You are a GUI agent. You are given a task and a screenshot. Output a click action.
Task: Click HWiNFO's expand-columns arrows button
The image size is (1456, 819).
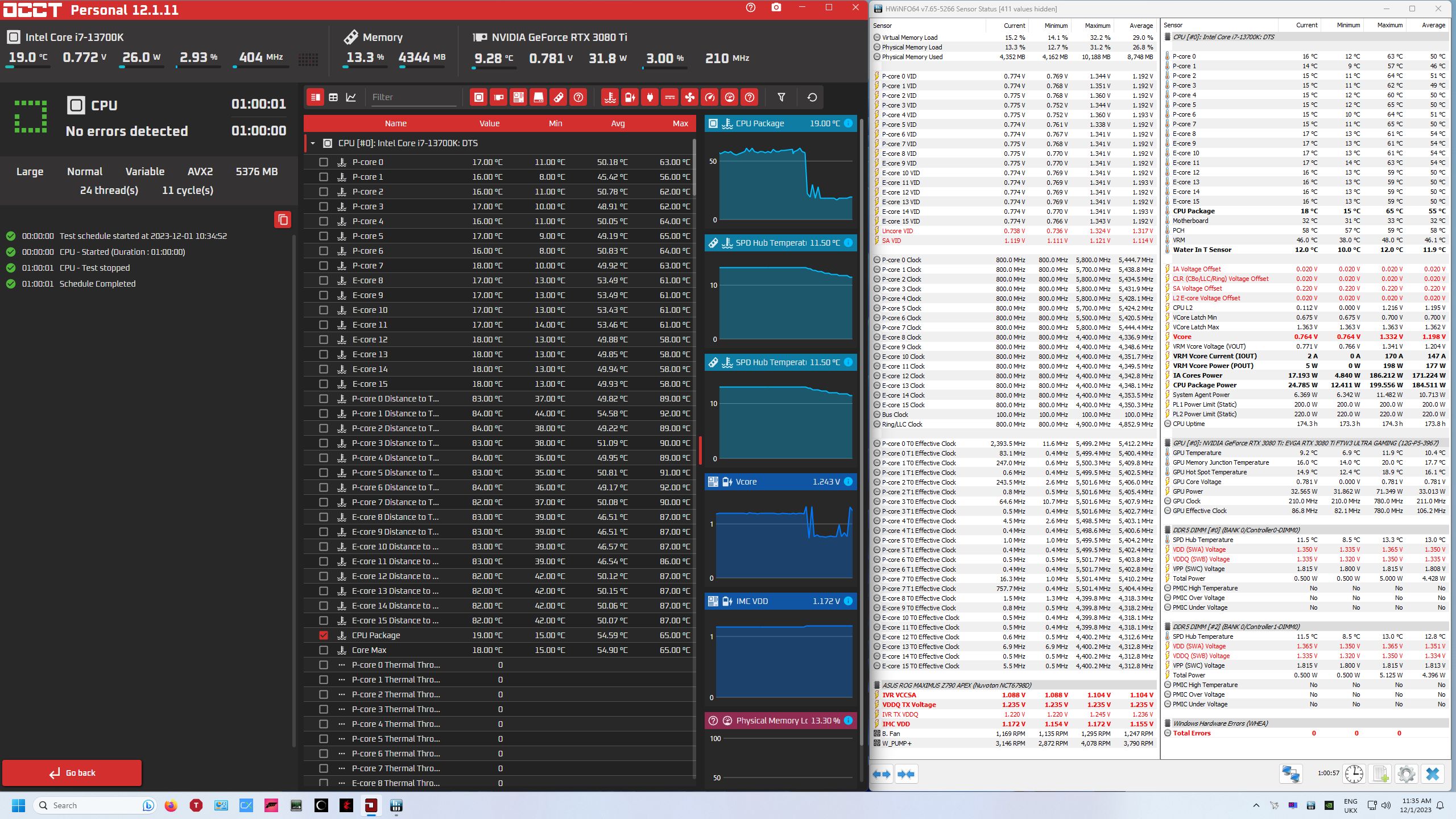point(882,774)
